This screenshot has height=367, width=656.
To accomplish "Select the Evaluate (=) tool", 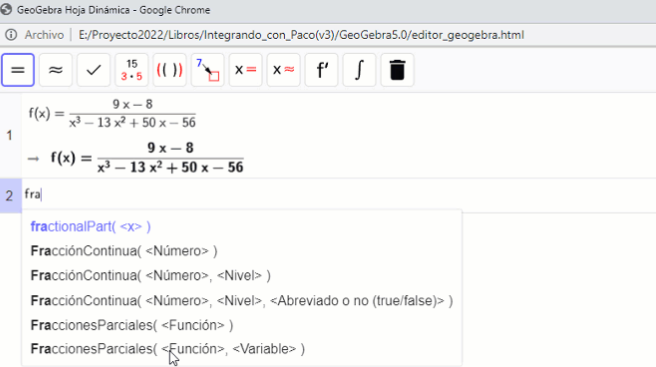I will (18, 70).
